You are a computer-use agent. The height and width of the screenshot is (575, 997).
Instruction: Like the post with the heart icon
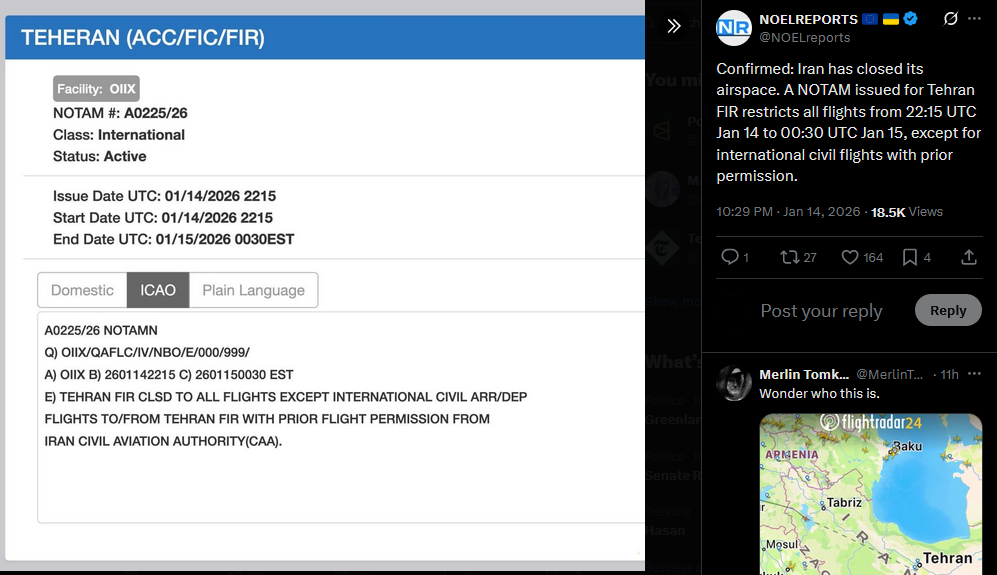click(x=849, y=257)
